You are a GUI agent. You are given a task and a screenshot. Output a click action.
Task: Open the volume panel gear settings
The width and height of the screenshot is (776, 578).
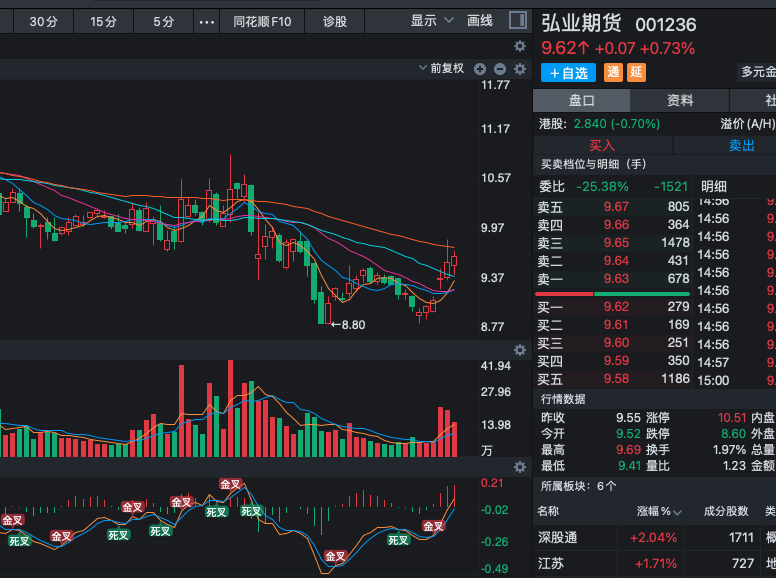(520, 350)
